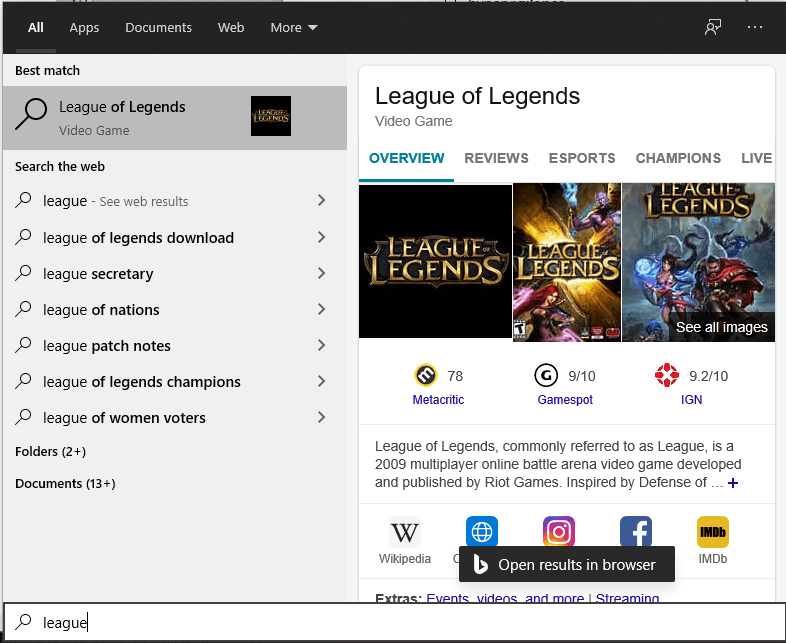This screenshot has height=643, width=786.
Task: Click the Bing logo in the tooltip
Action: click(x=480, y=564)
